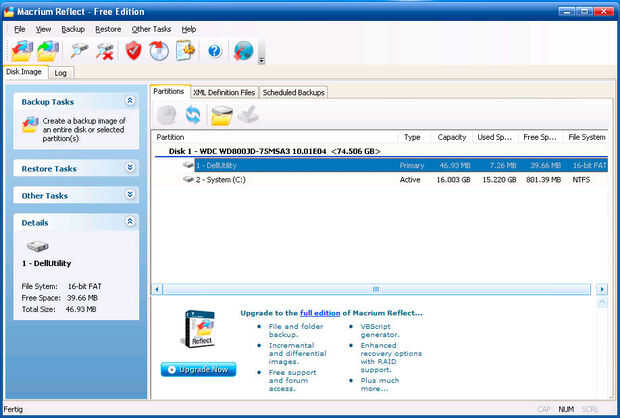620x418 pixels.
Task: Open the Restore menu
Action: [x=108, y=29]
